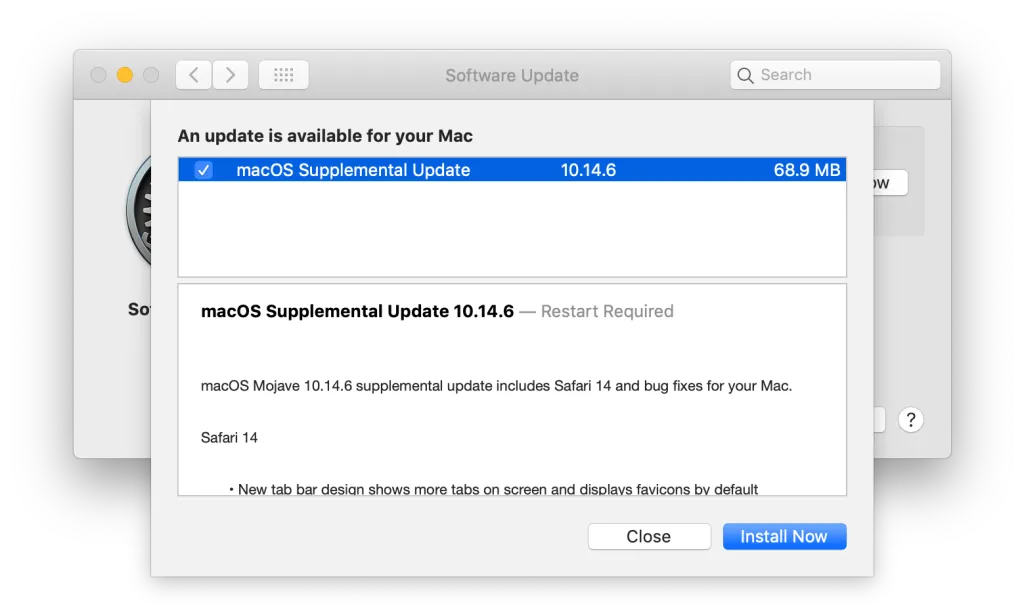Image resolution: width=1024 pixels, height=612 pixels.
Task: Focus the Search input field
Action: [x=845, y=75]
